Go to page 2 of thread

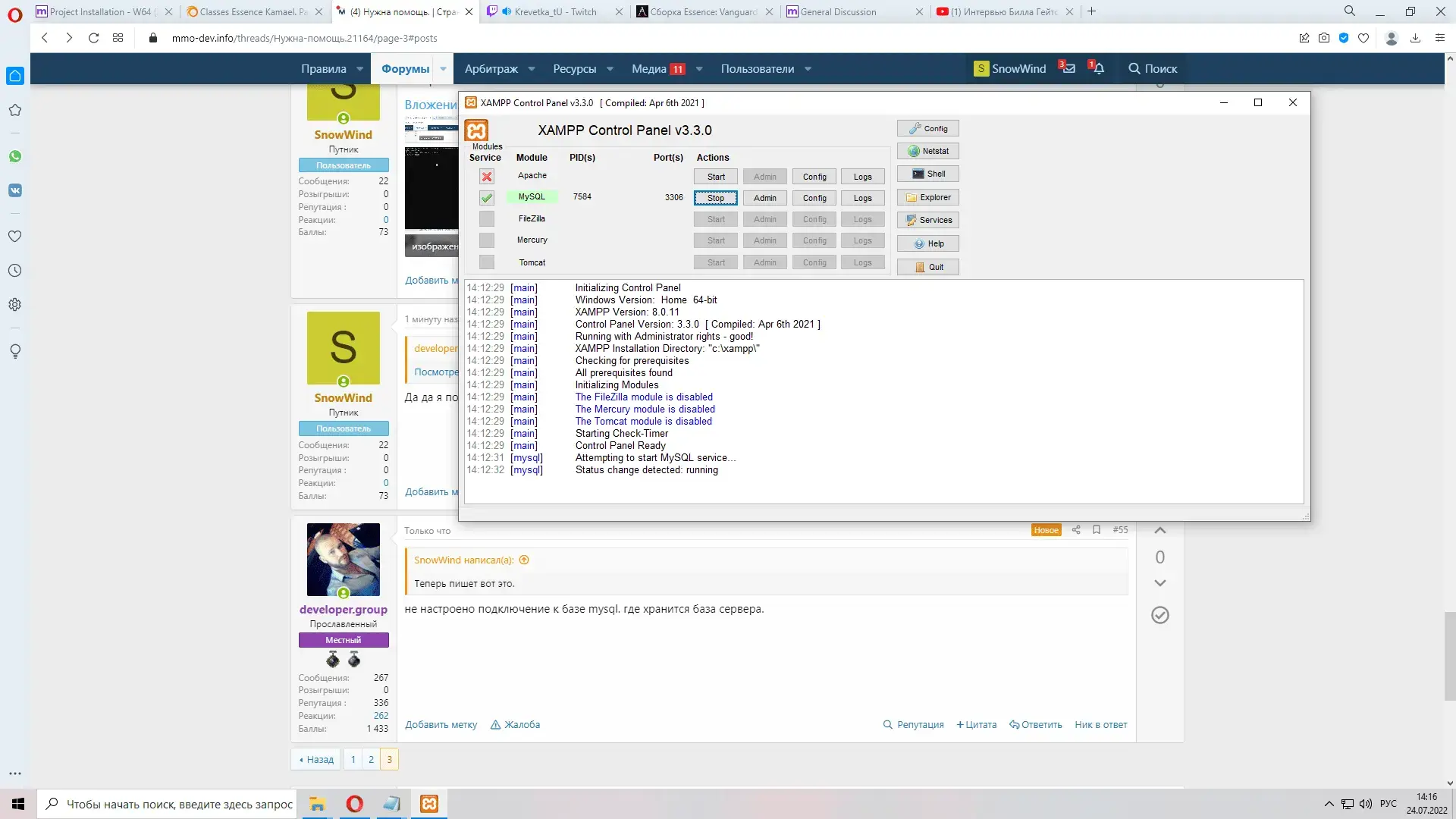coord(371,759)
